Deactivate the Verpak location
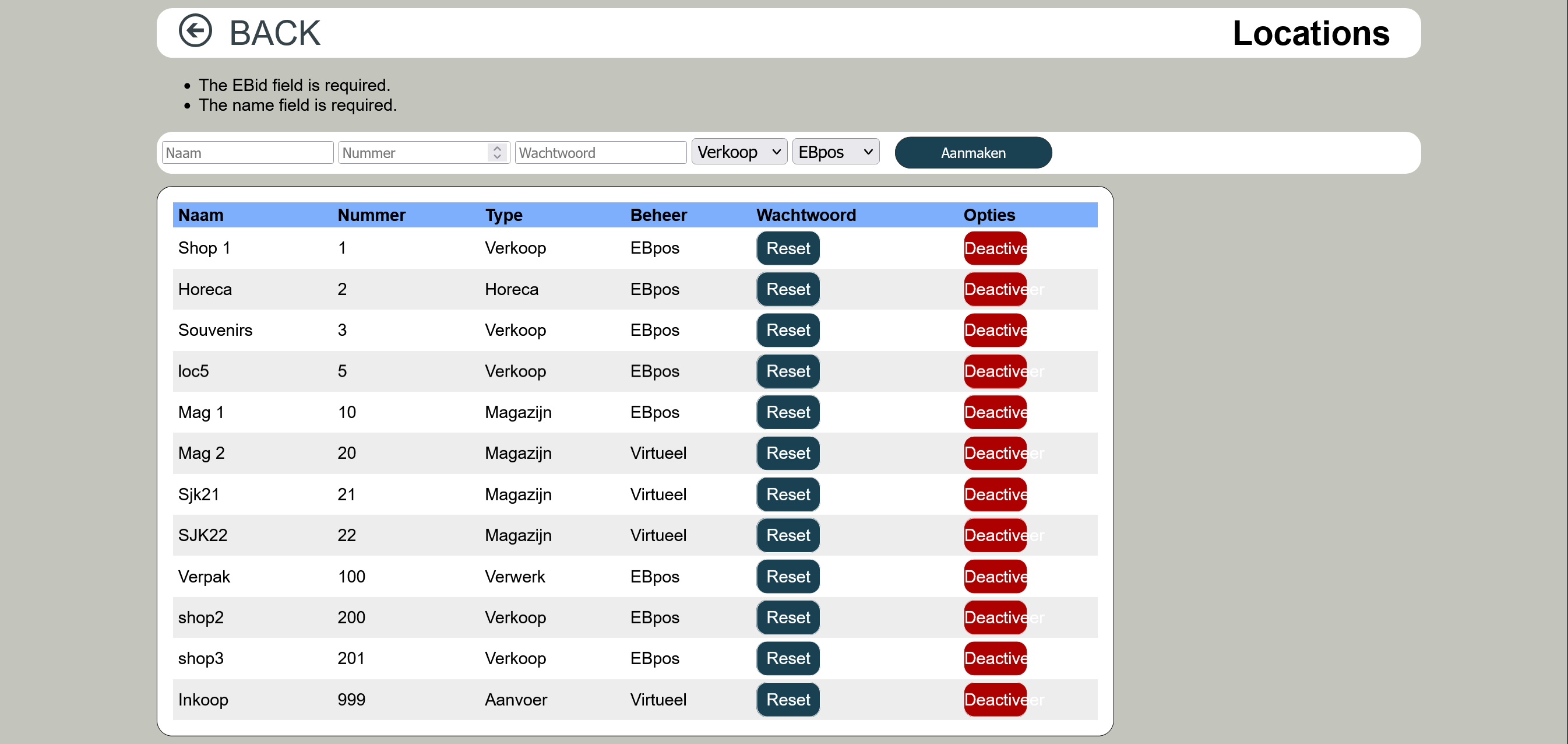 pos(995,577)
